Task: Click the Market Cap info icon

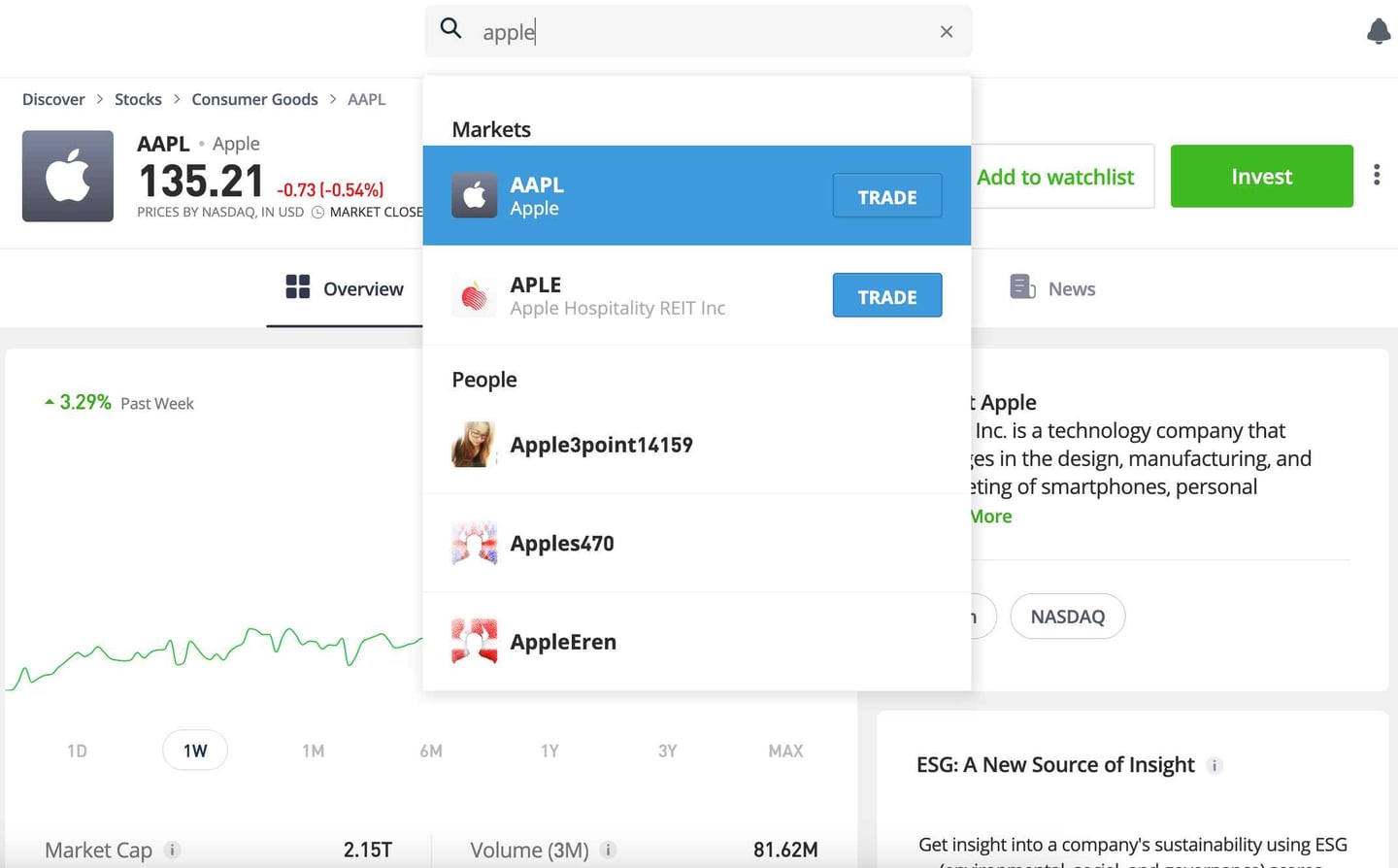Action: 172,851
